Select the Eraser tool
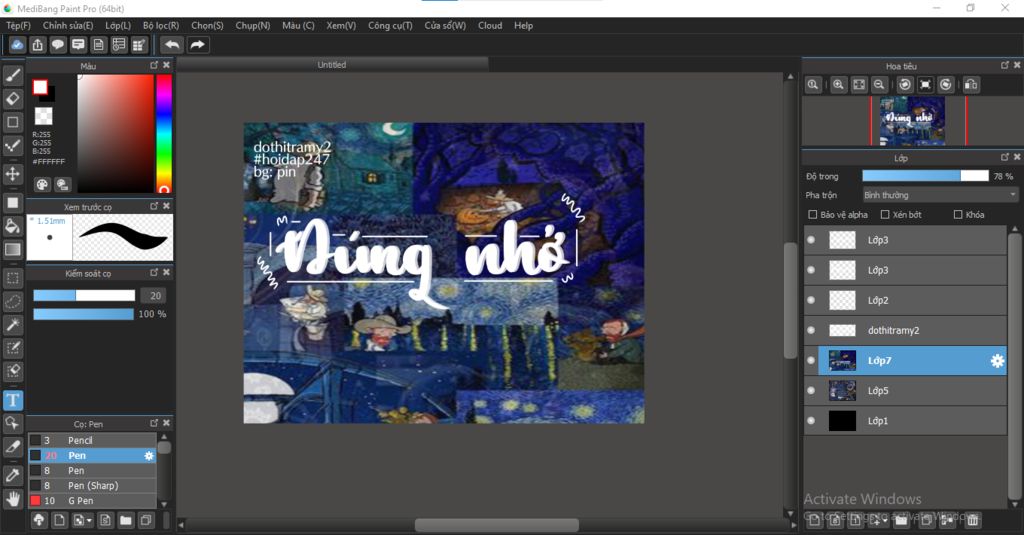 coord(12,99)
